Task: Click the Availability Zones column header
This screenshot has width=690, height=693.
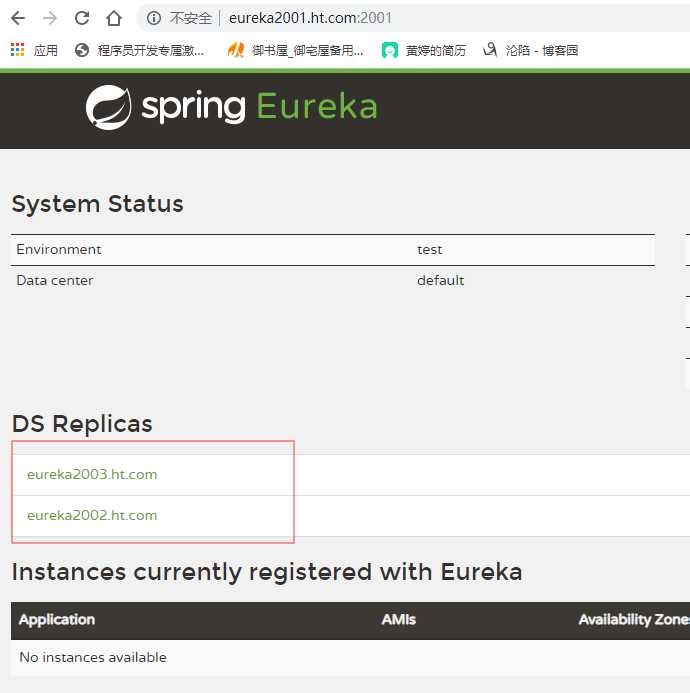Action: [x=634, y=620]
